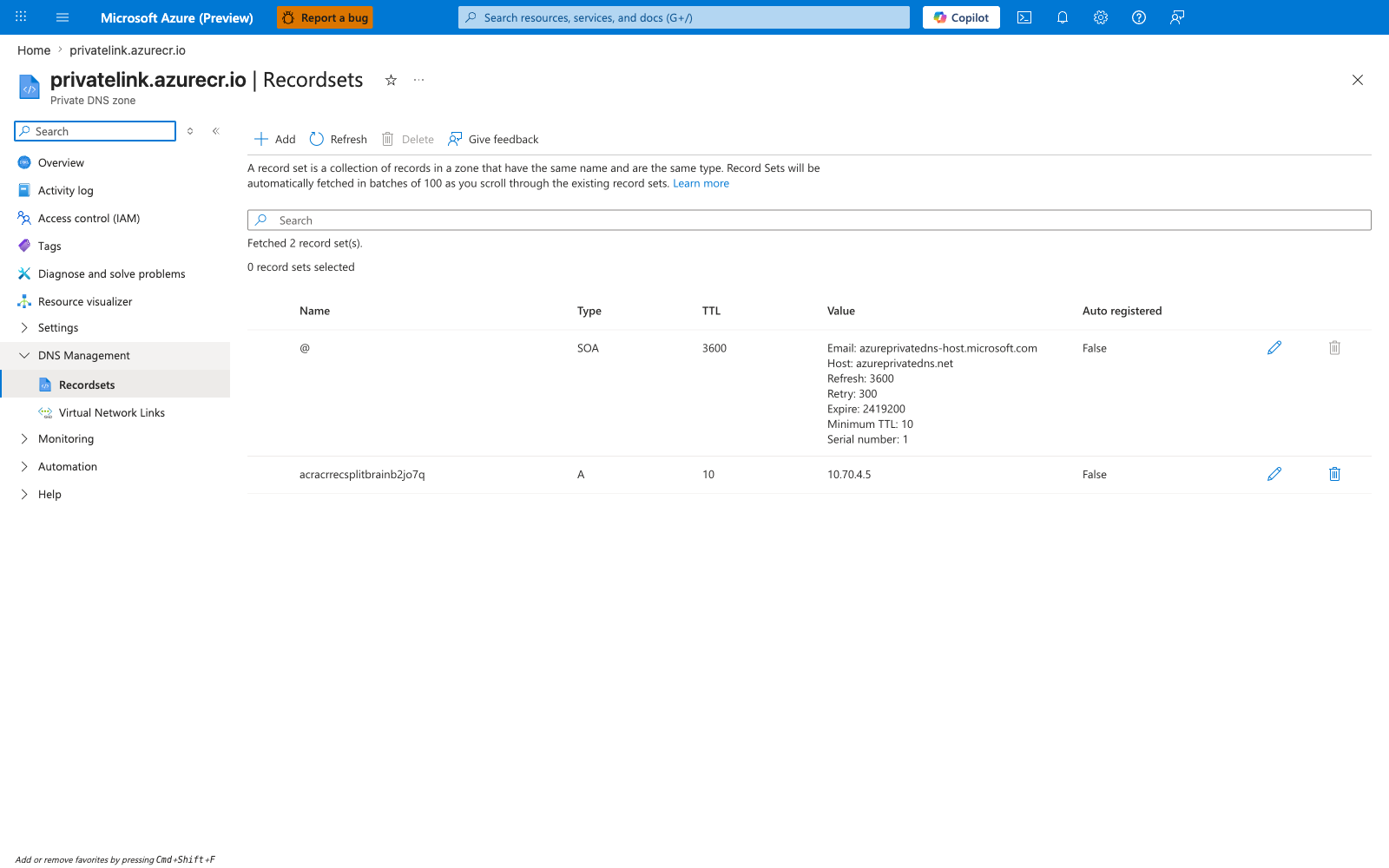Edit the acracrrecsplitbrainb2jo7q A record

[1274, 474]
